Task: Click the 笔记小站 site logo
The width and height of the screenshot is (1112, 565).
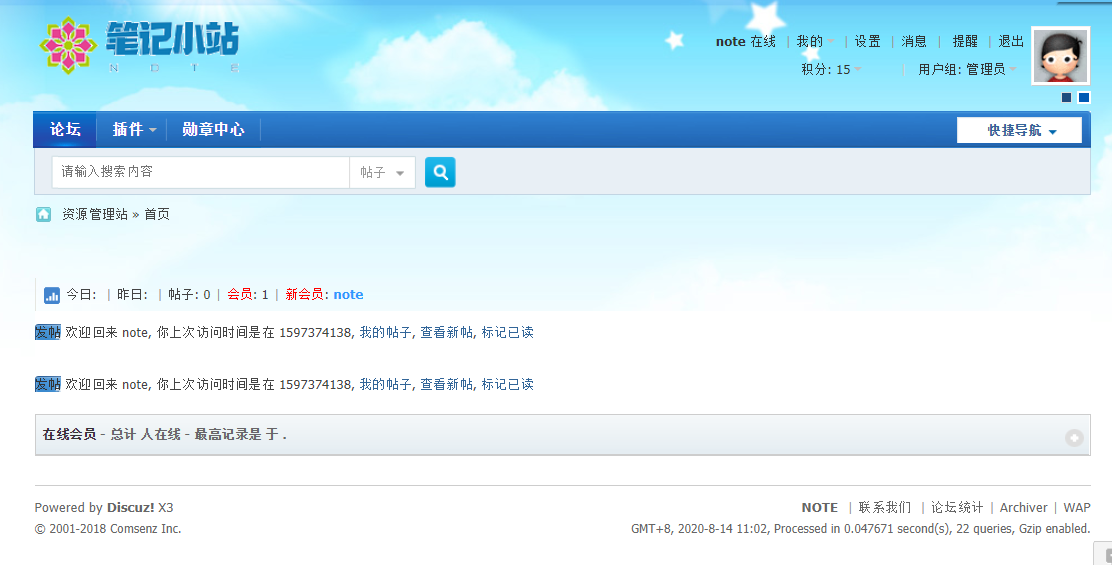Action: [140, 44]
